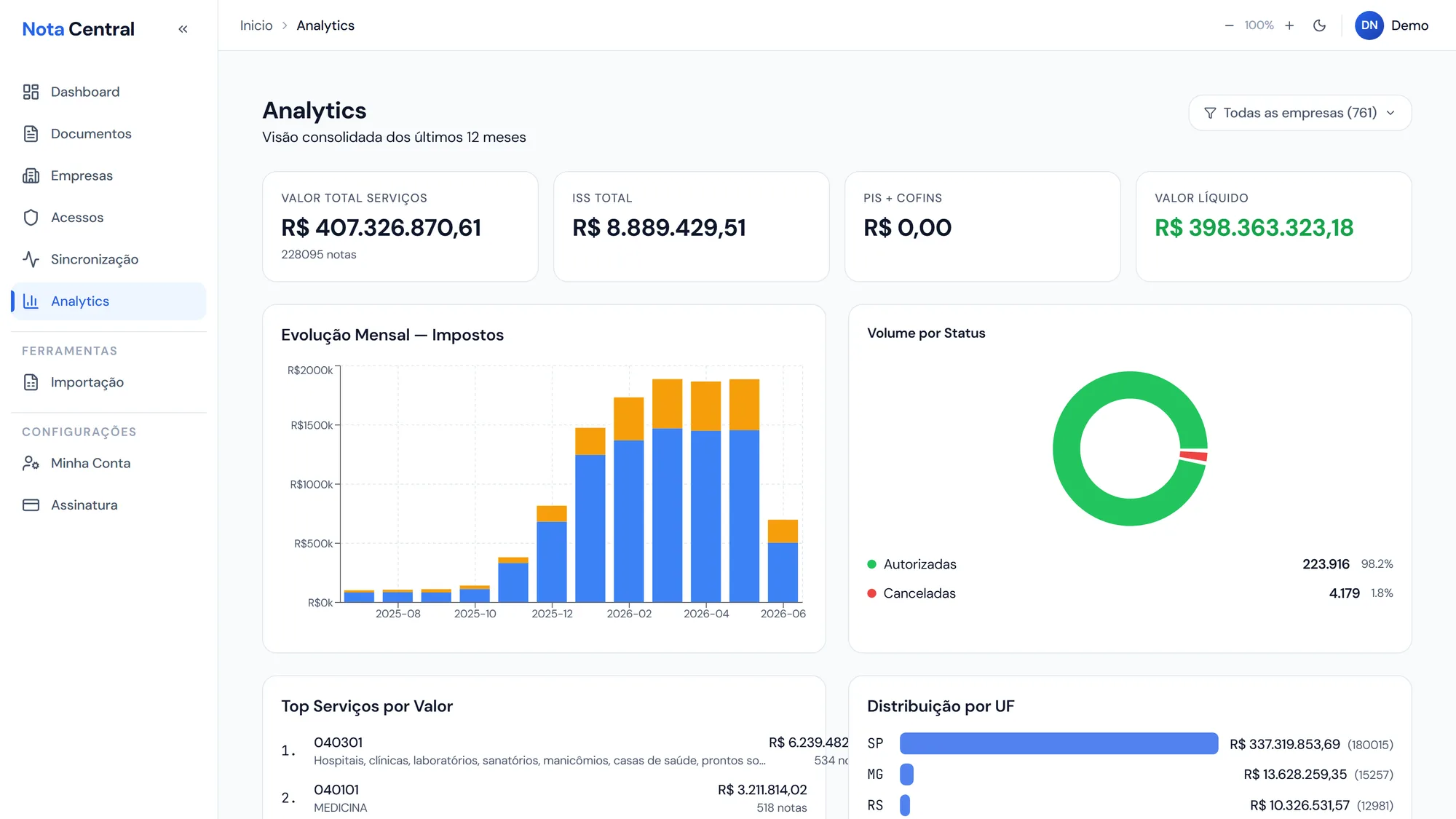Click Evolução Mensal — Impostos heading
This screenshot has height=819, width=1456.
click(x=392, y=335)
